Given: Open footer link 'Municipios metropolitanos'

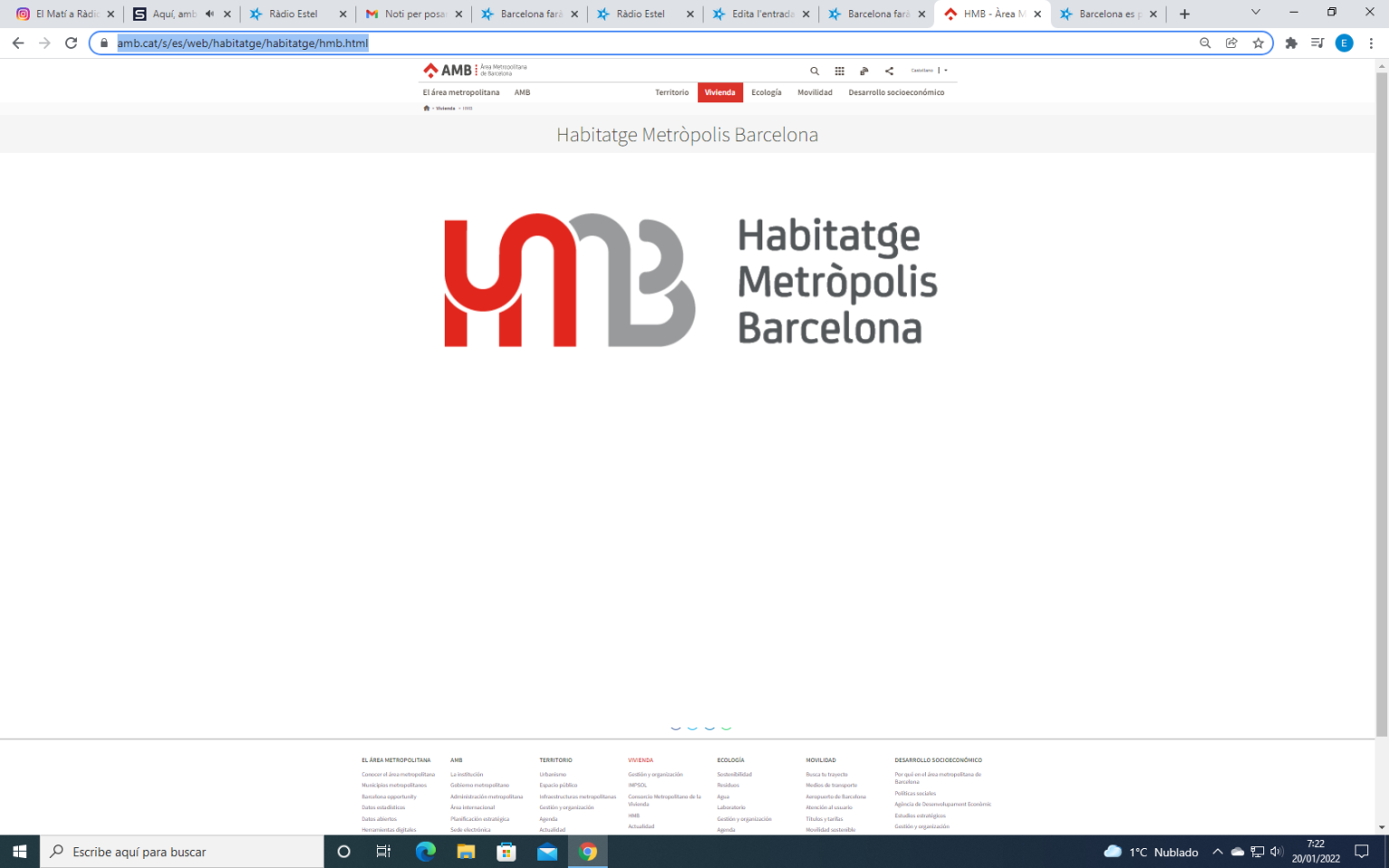Looking at the screenshot, I should click(394, 785).
